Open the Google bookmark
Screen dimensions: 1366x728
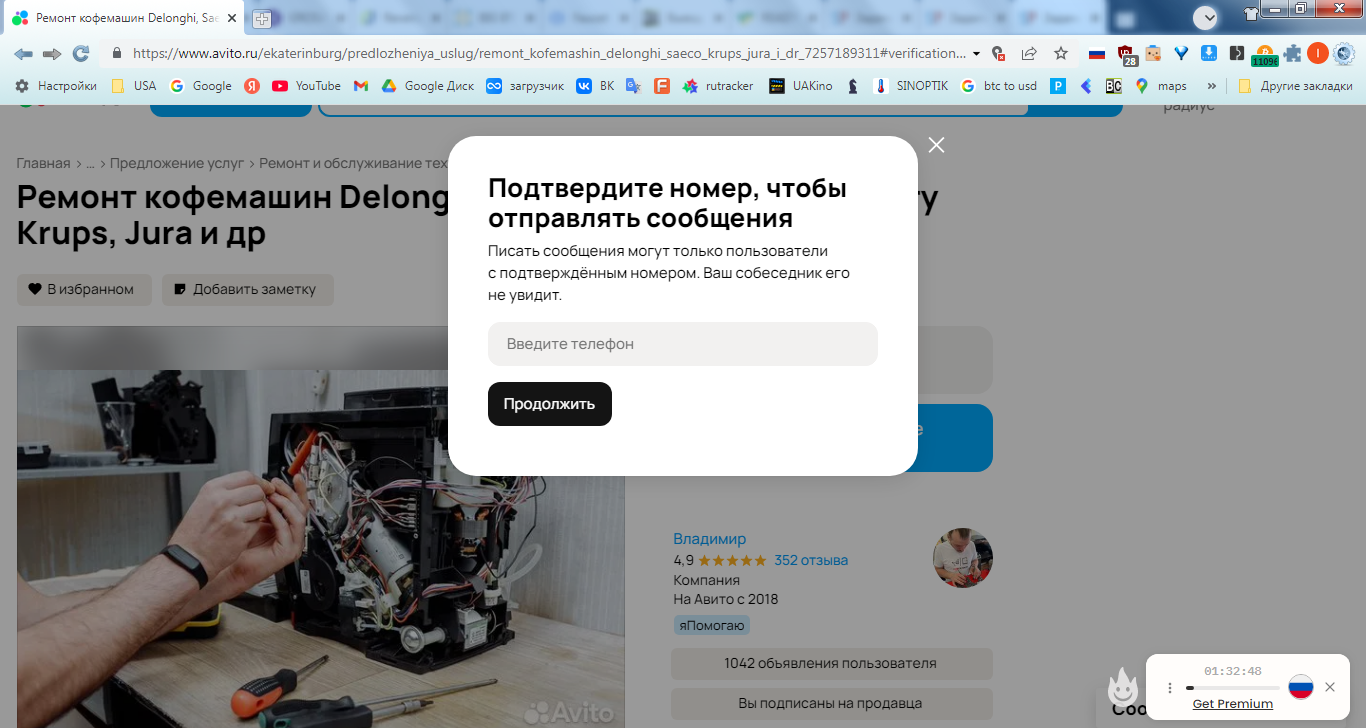point(201,86)
